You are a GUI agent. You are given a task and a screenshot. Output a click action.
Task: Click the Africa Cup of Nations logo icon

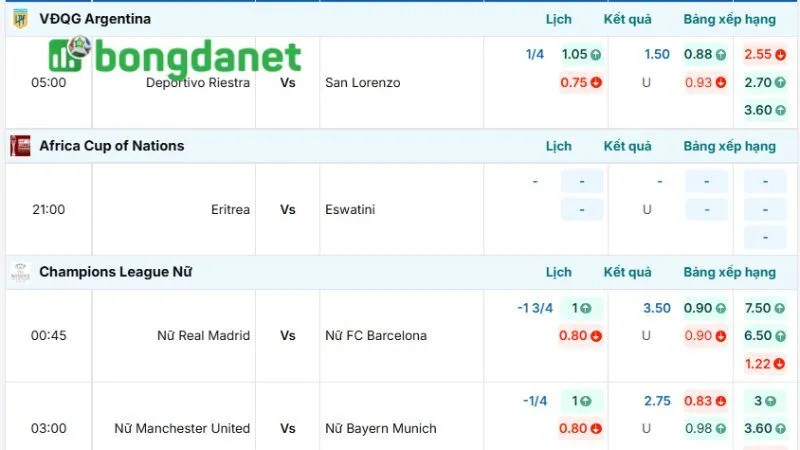click(x=20, y=146)
